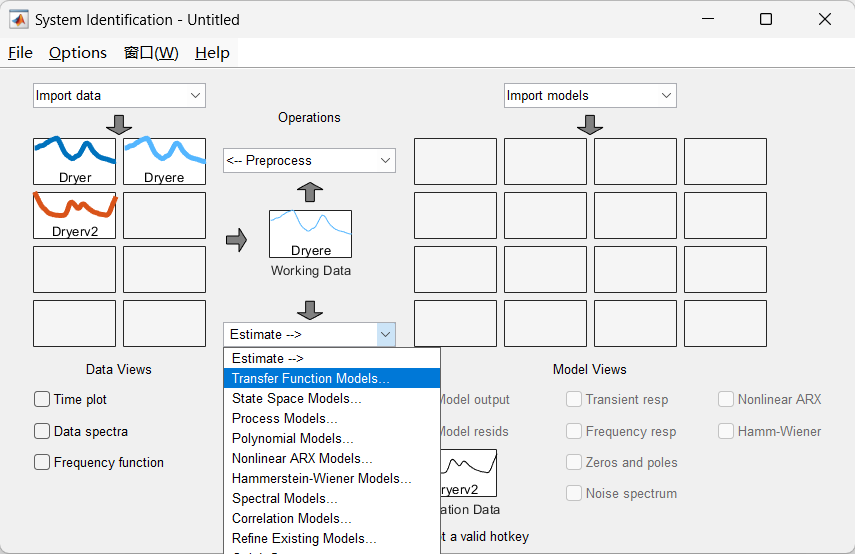Enable the Data spectra checkbox
Screen dimensions: 855x554
[x=42, y=431]
